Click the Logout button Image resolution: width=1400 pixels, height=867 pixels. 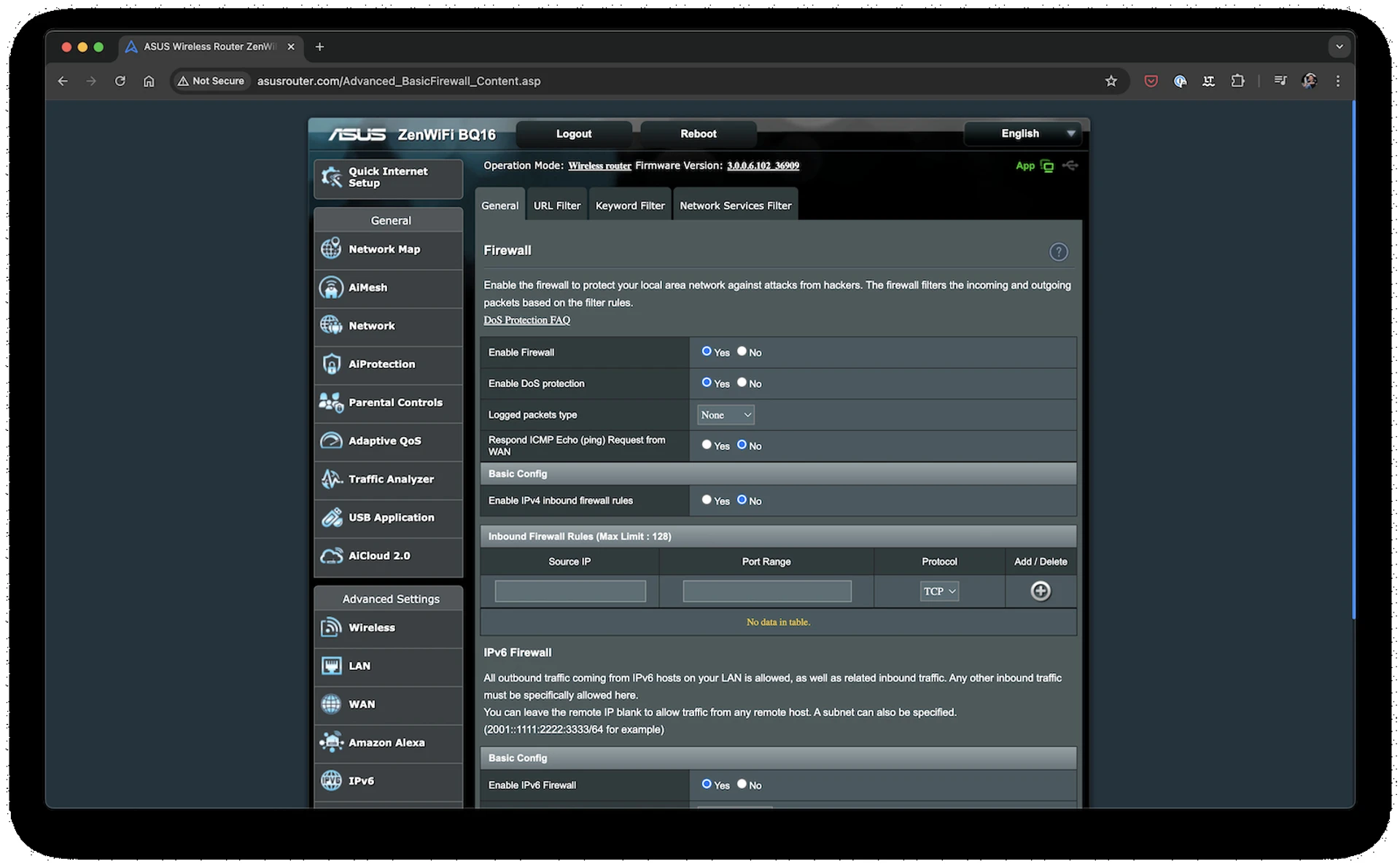point(574,133)
